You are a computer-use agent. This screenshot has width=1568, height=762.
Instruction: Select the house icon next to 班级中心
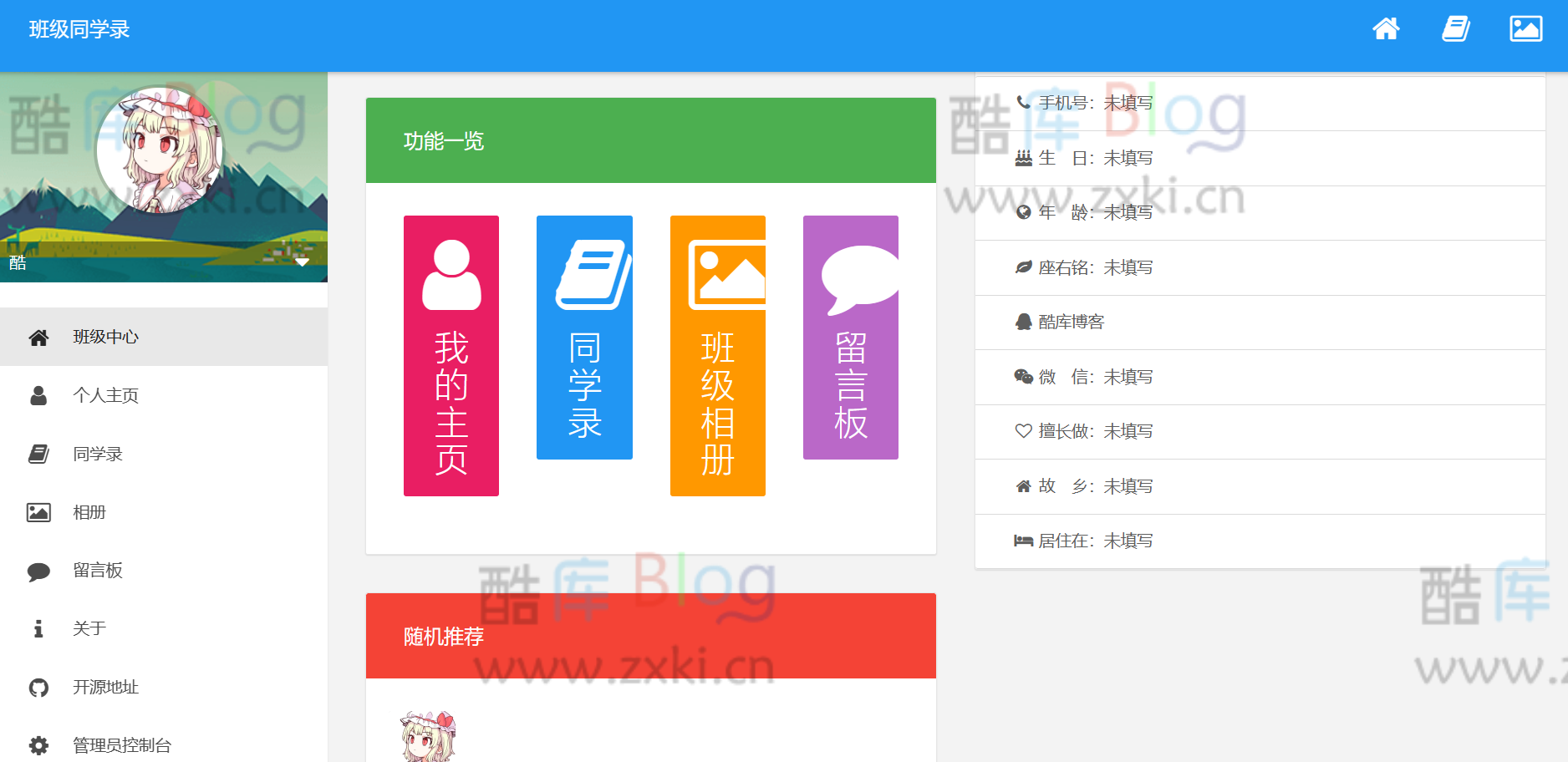[x=38, y=337]
